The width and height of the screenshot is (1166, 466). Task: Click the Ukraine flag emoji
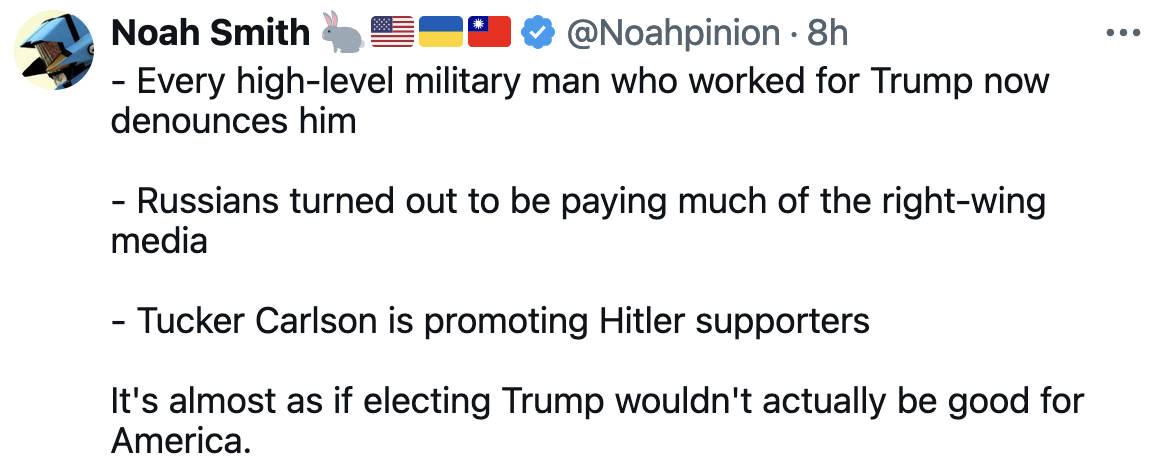(x=441, y=34)
